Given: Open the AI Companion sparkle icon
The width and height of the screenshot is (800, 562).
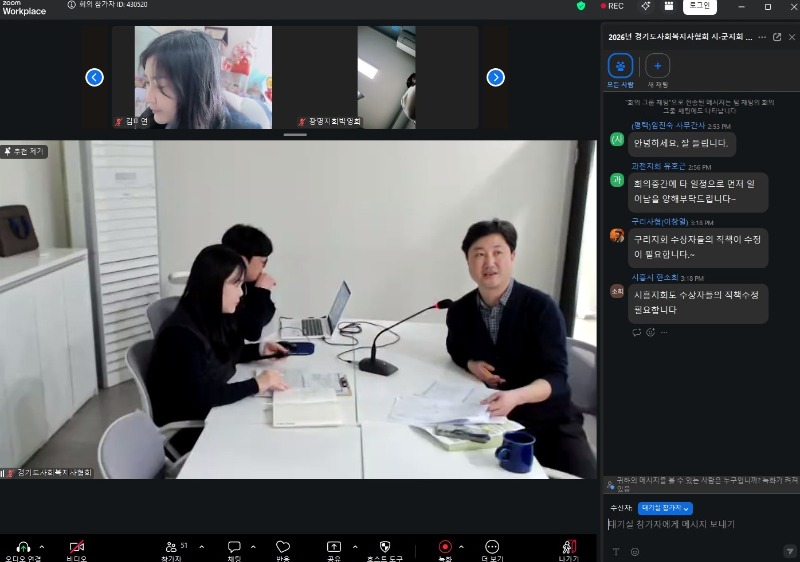Looking at the screenshot, I should (x=645, y=6).
